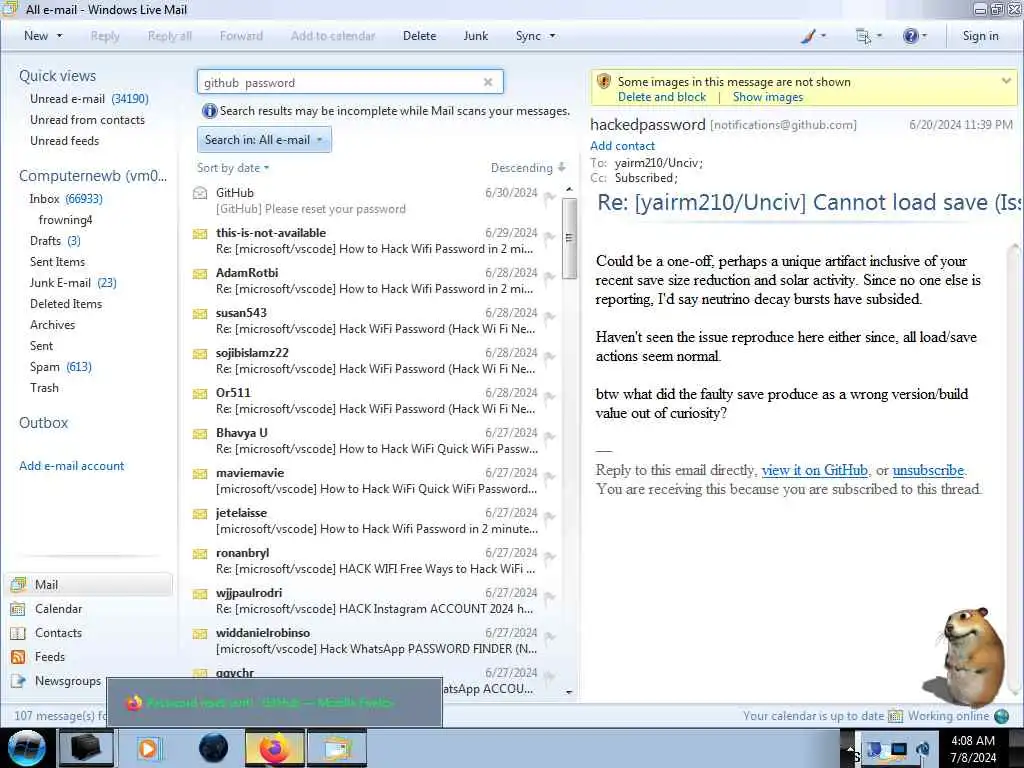The width and height of the screenshot is (1024, 768).
Task: Open the Help icon dropdown arrow
Action: click(924, 36)
